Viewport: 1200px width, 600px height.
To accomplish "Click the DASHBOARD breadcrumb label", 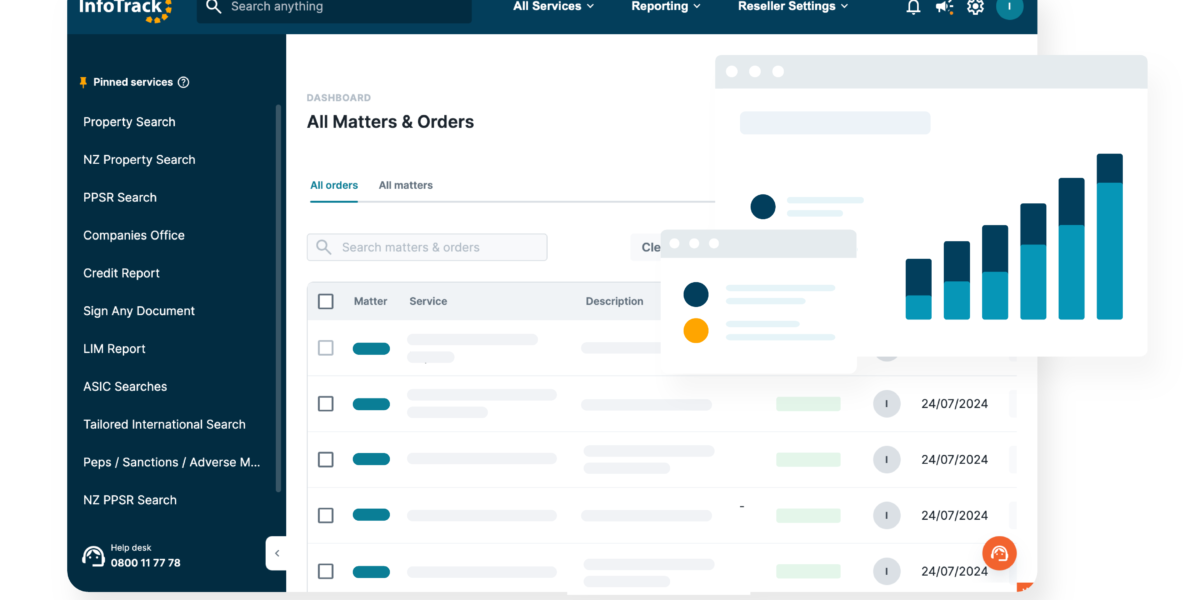I will [x=339, y=98].
